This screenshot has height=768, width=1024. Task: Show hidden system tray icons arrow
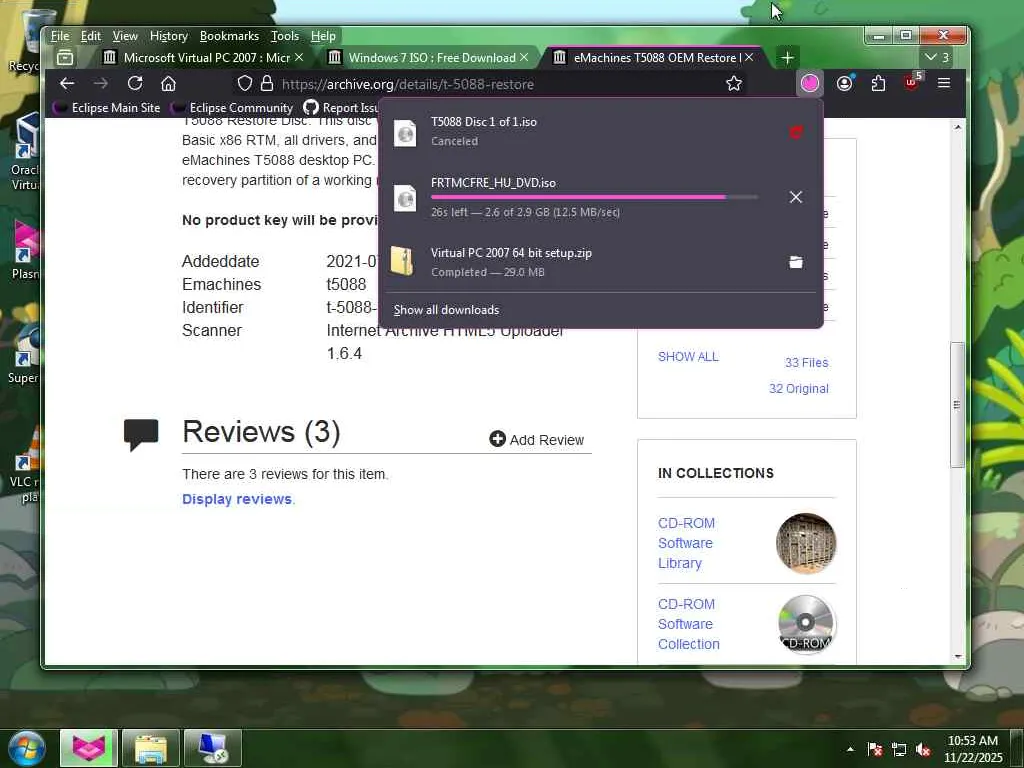pyautogui.click(x=850, y=749)
